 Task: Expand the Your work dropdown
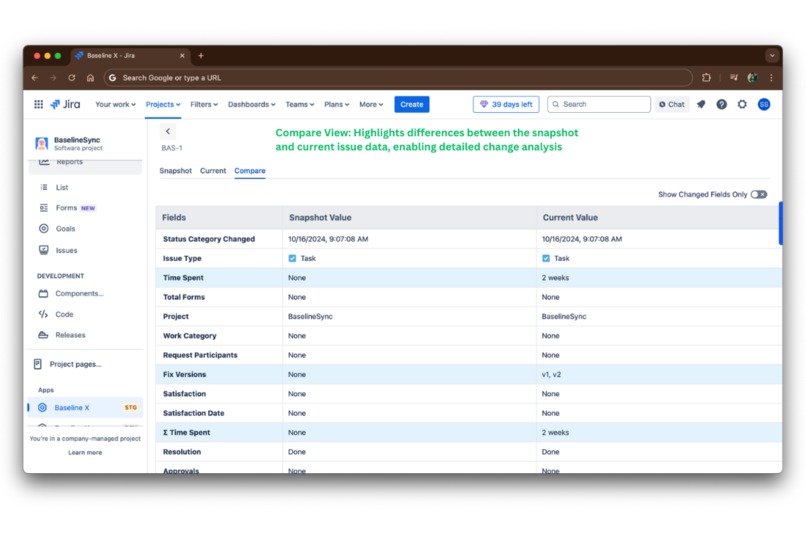[116, 104]
